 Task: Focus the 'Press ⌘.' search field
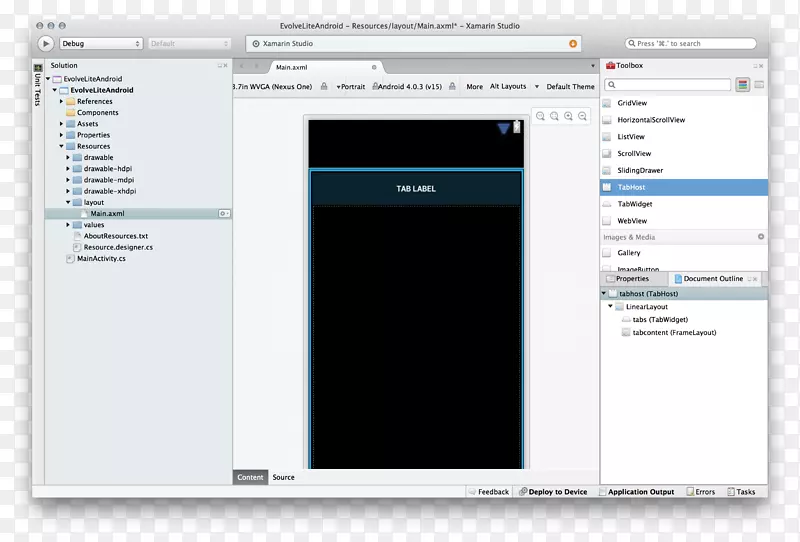[x=691, y=43]
